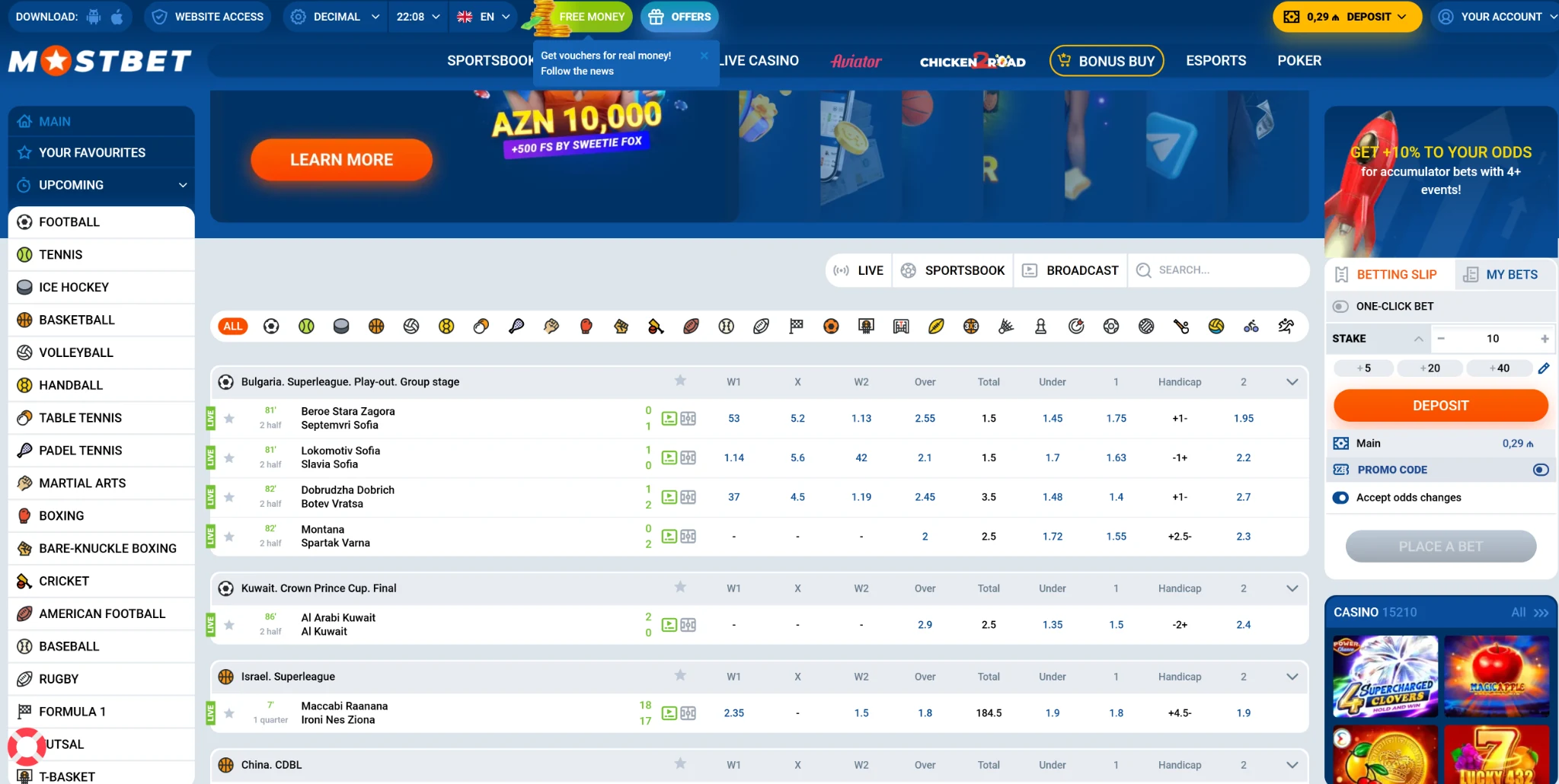Click the pencil icon to edit quick stakes

pos(1544,368)
